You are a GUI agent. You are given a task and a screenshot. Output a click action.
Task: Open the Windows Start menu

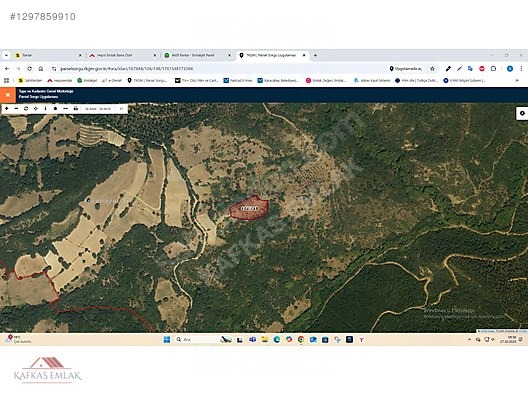(167, 340)
